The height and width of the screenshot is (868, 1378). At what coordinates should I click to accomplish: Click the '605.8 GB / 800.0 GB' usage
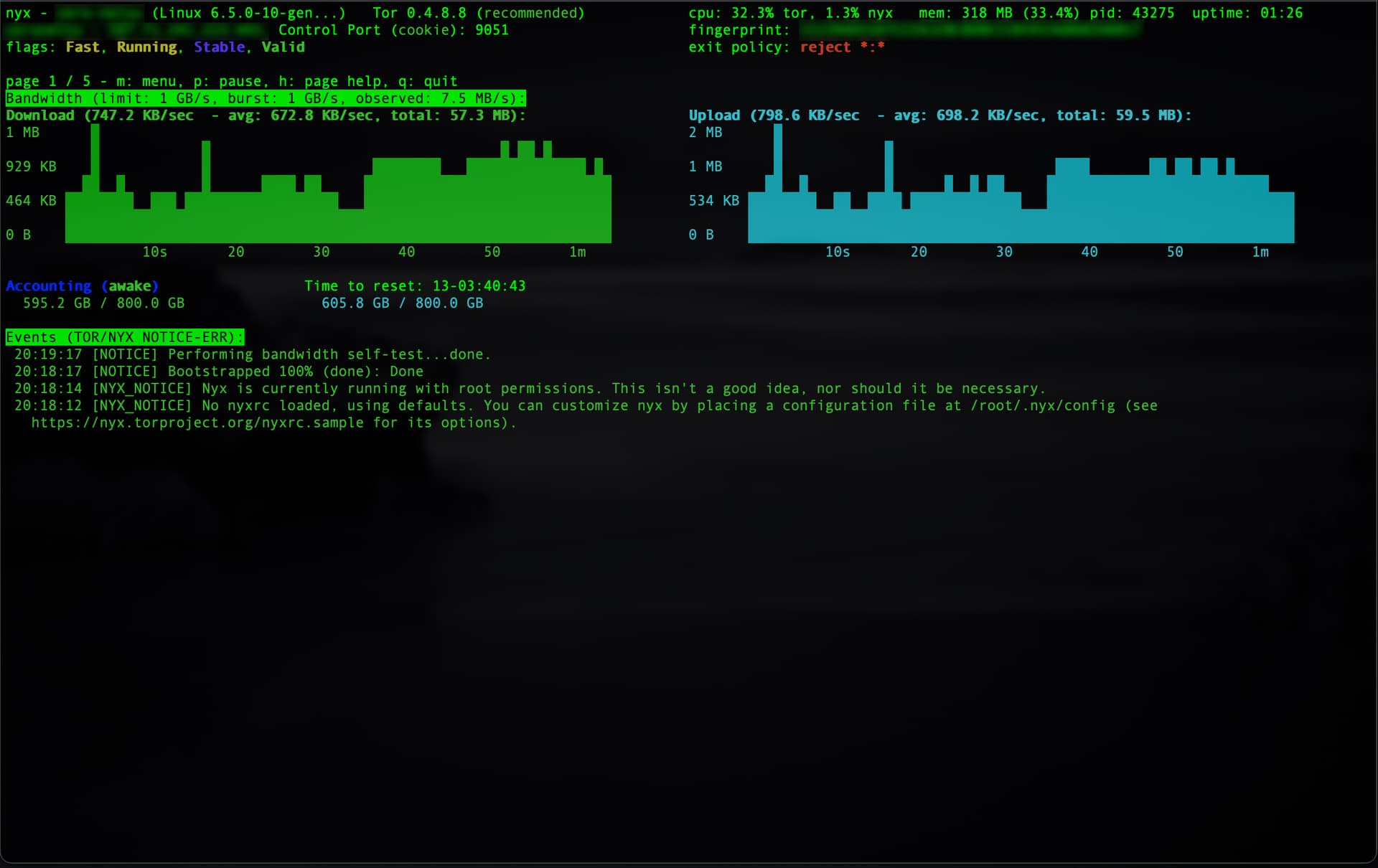coord(402,303)
